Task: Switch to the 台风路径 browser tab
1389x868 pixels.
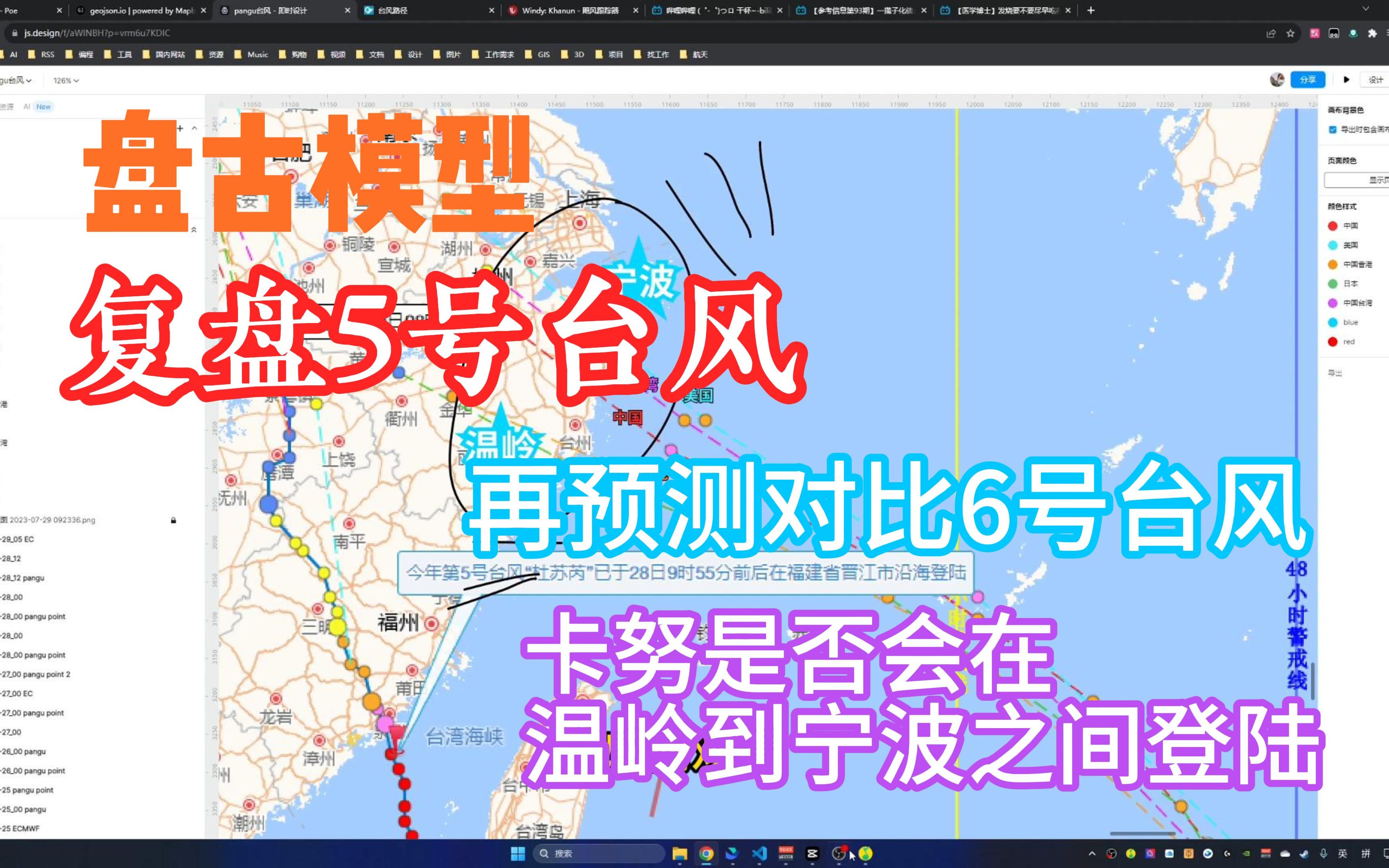Action: [428, 10]
